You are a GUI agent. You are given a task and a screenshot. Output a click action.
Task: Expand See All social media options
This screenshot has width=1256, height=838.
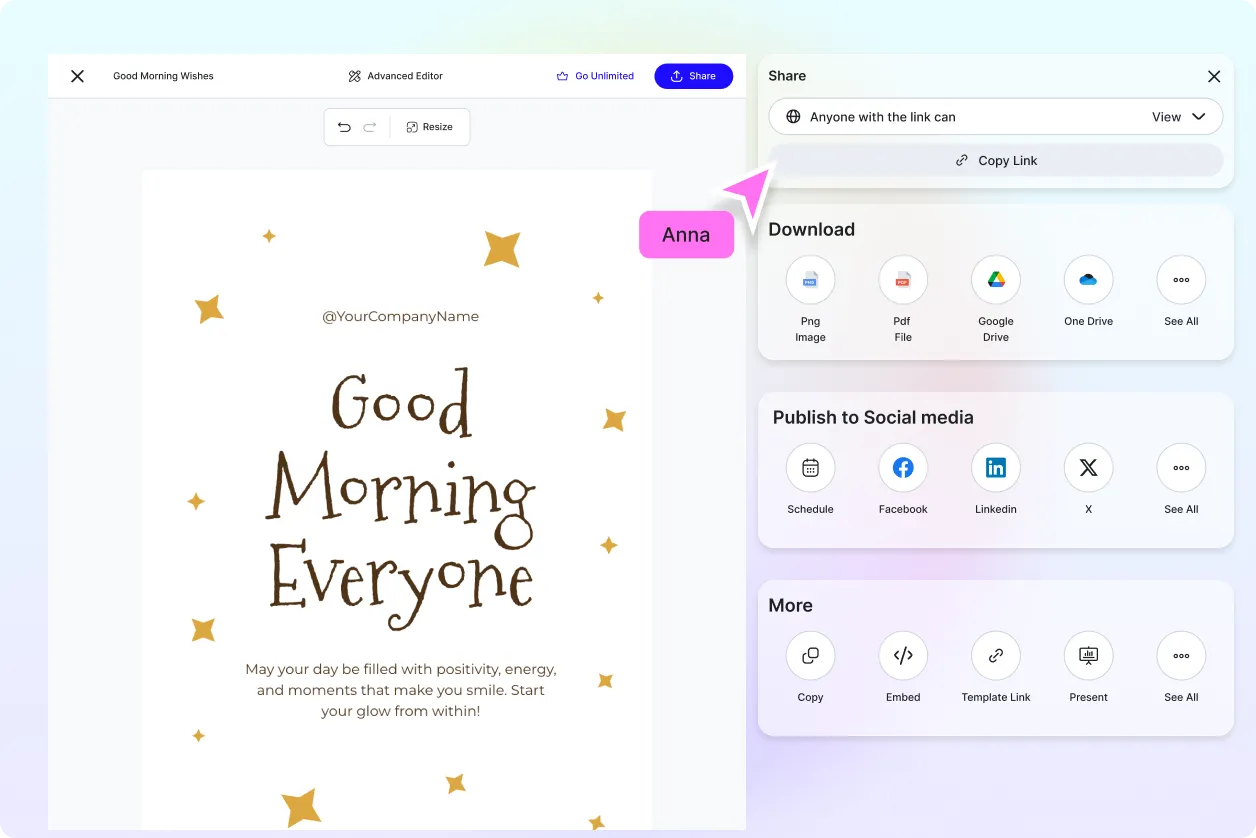1181,467
